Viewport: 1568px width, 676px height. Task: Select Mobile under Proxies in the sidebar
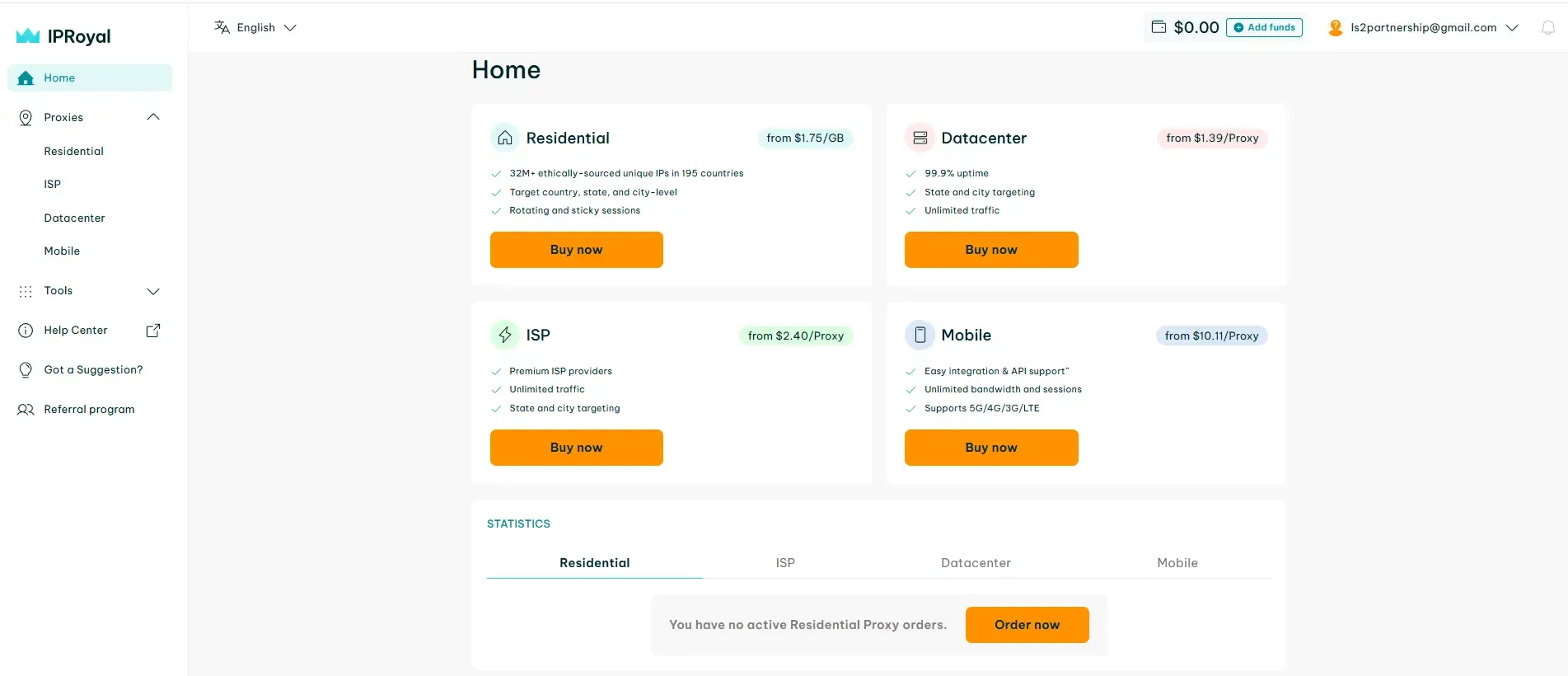[62, 251]
